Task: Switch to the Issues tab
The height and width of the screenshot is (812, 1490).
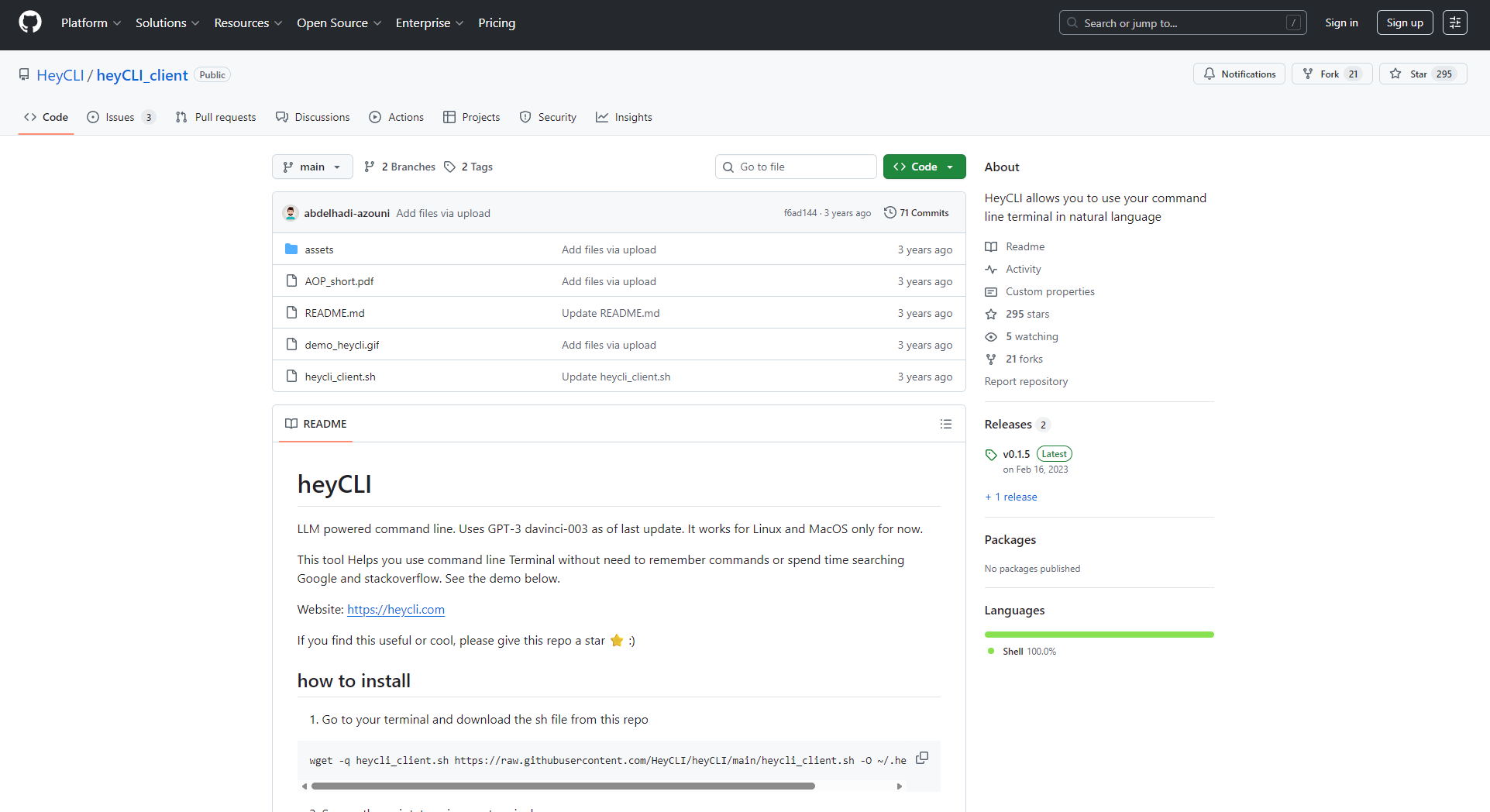Action: [x=121, y=117]
